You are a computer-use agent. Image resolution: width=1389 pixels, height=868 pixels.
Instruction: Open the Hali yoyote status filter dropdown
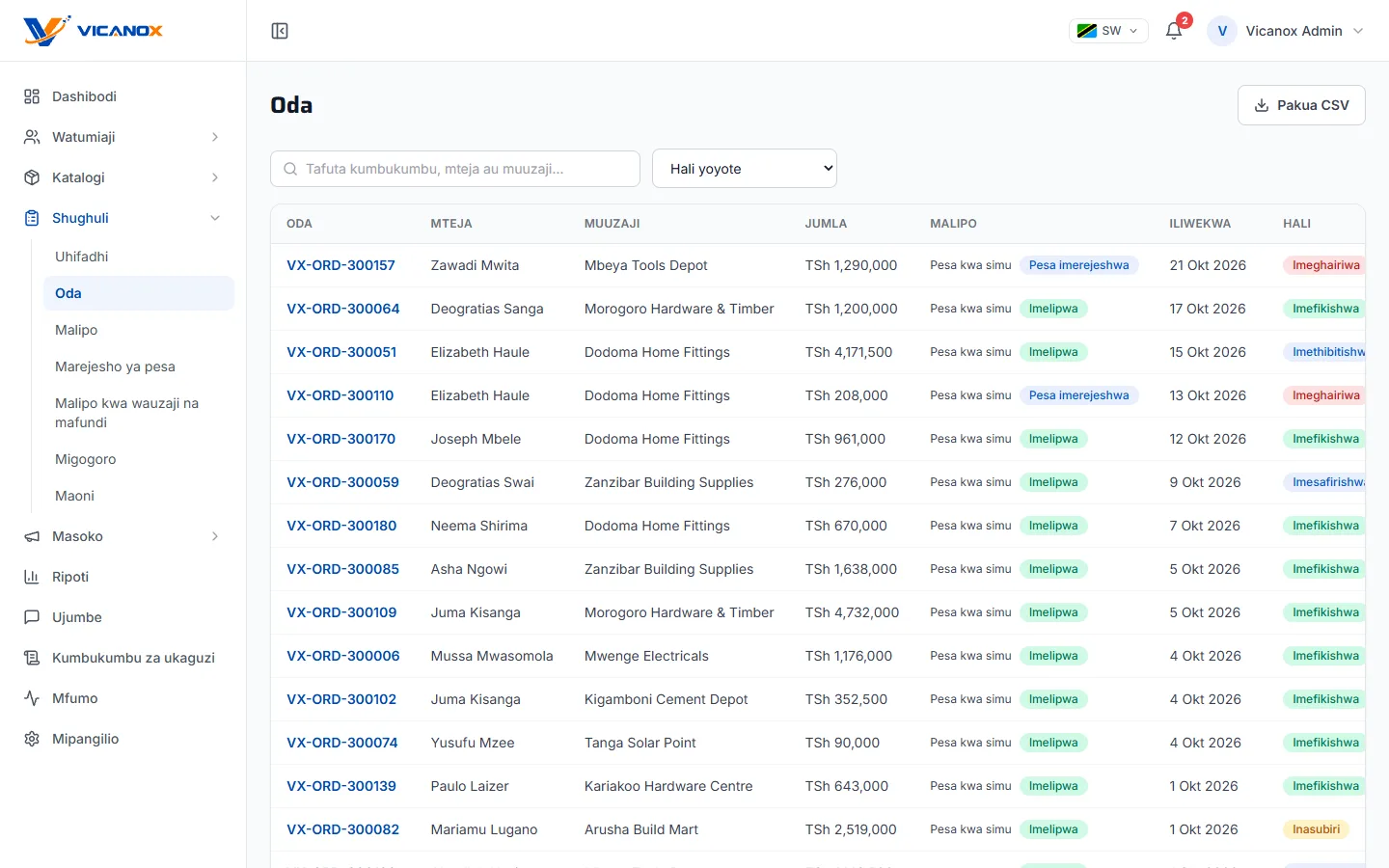click(x=745, y=169)
